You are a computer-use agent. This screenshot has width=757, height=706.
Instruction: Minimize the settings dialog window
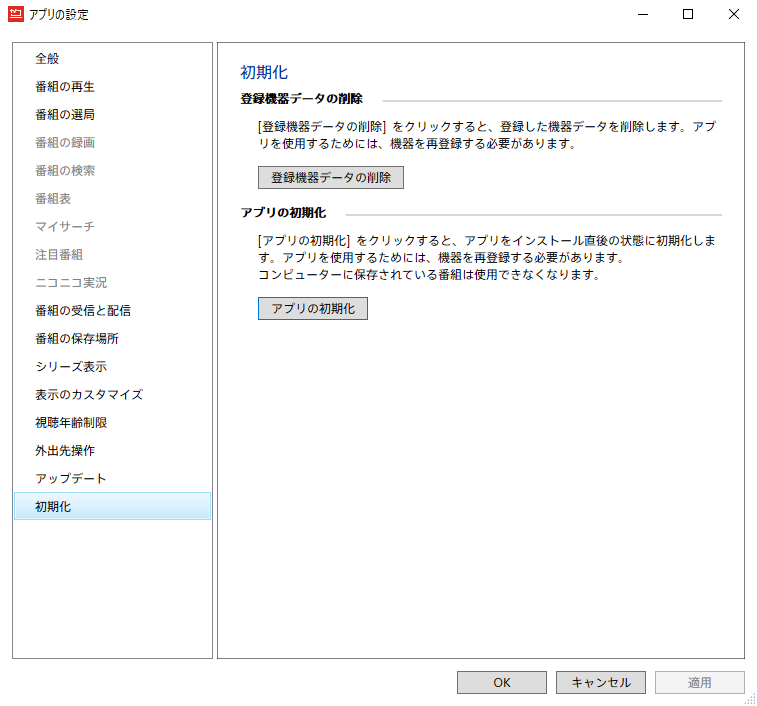641,15
